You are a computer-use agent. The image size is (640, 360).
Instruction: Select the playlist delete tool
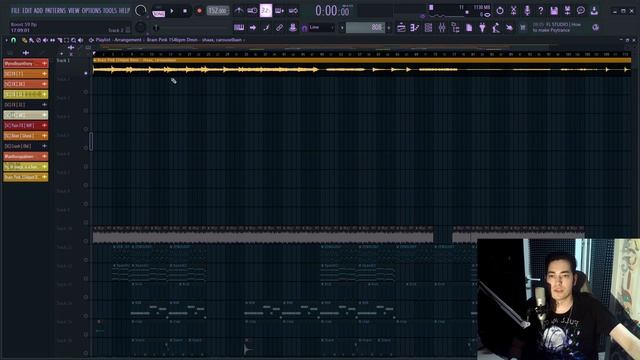[x=38, y=40]
